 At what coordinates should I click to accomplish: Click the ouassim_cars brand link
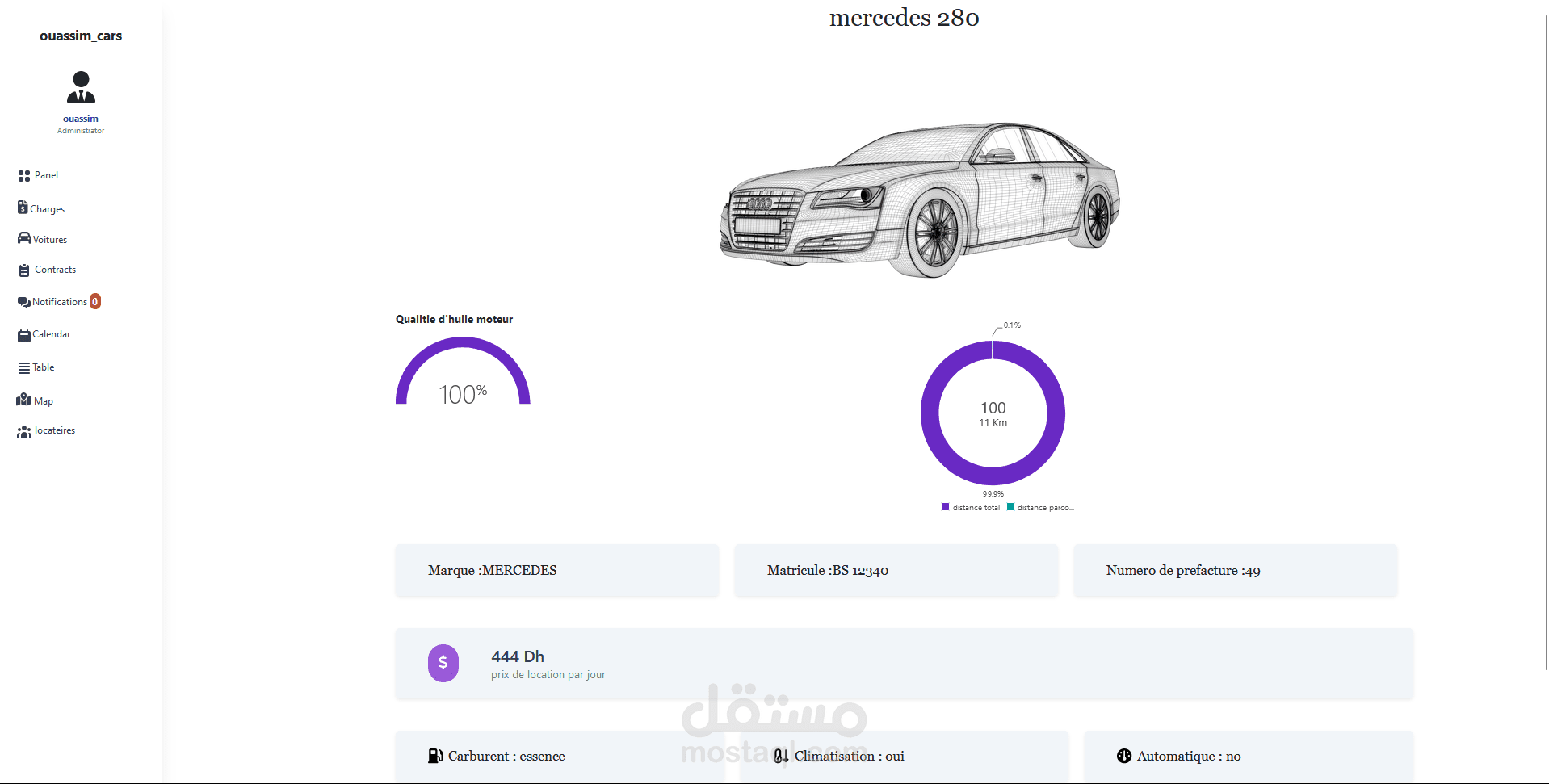click(80, 36)
